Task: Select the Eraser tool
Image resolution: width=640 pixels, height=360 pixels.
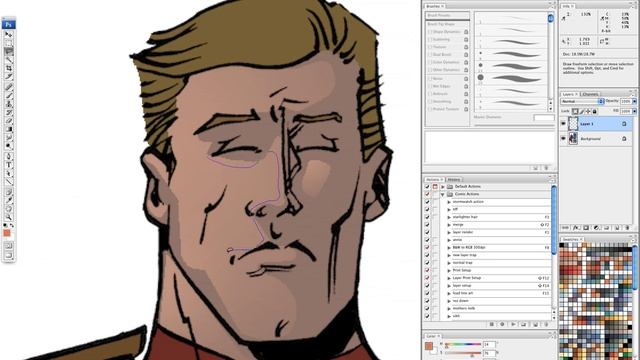Action: click(8, 121)
